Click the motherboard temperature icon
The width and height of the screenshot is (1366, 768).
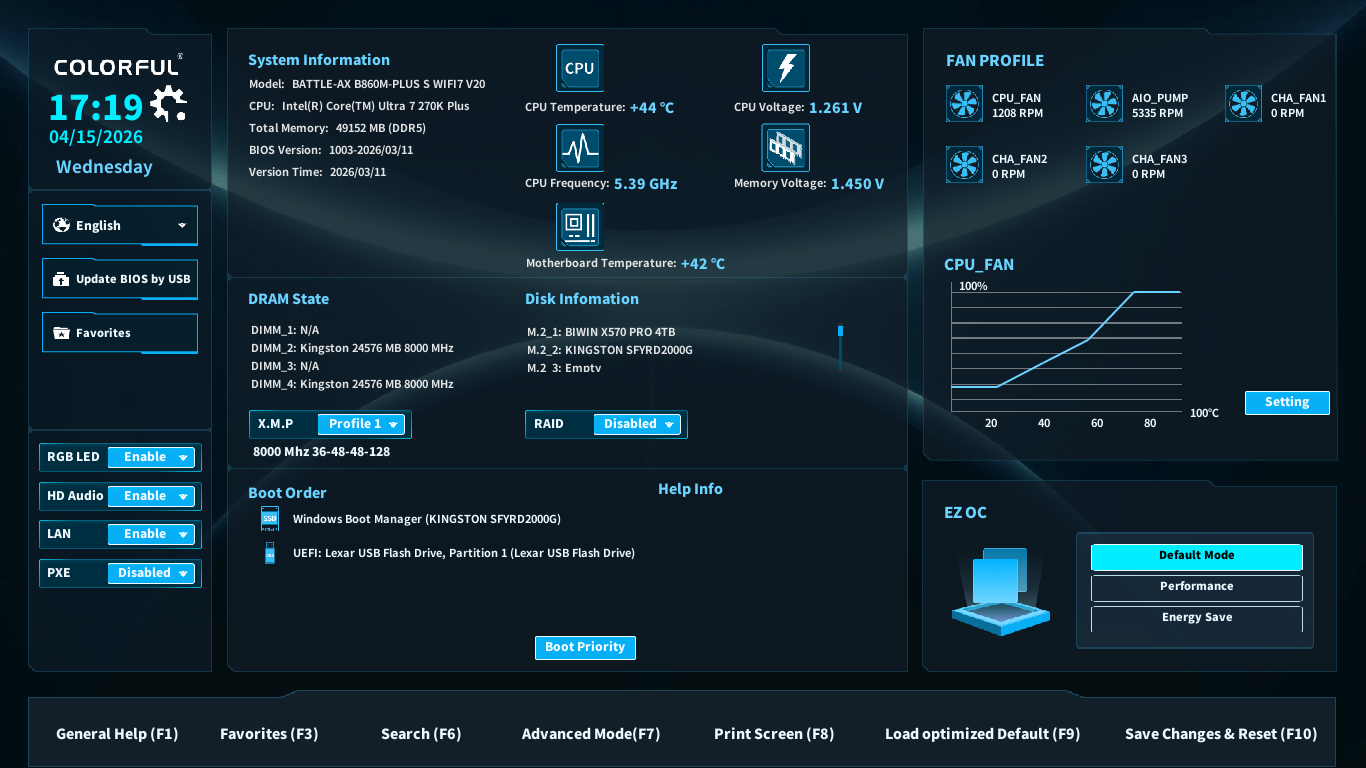(x=579, y=226)
